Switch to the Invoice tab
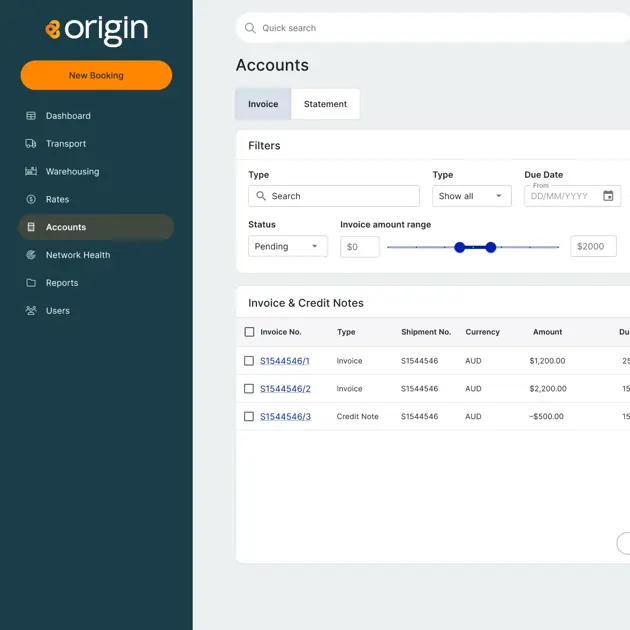630x630 pixels. tap(263, 104)
